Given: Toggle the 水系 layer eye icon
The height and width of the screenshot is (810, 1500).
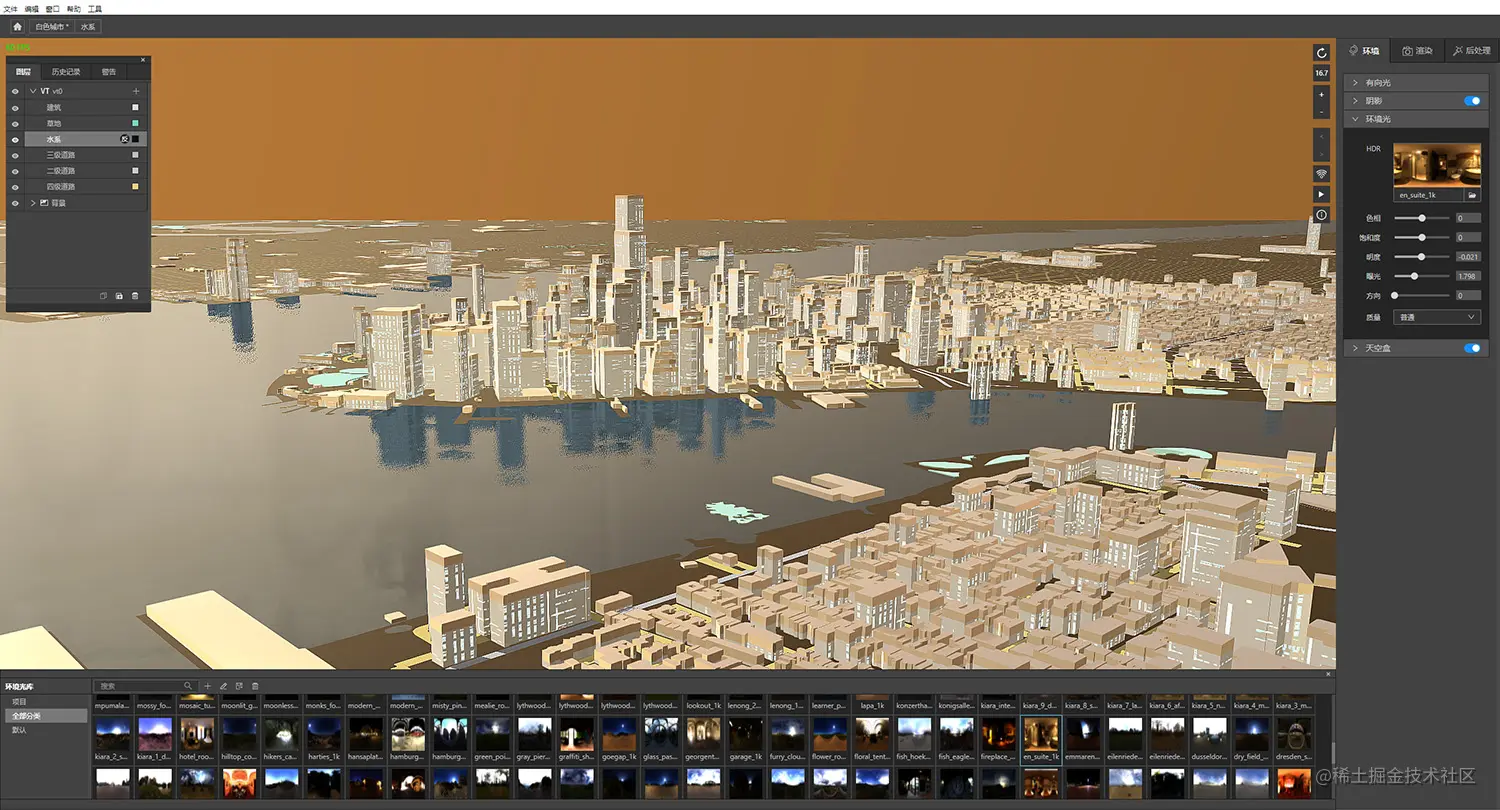Looking at the screenshot, I should 15,139.
